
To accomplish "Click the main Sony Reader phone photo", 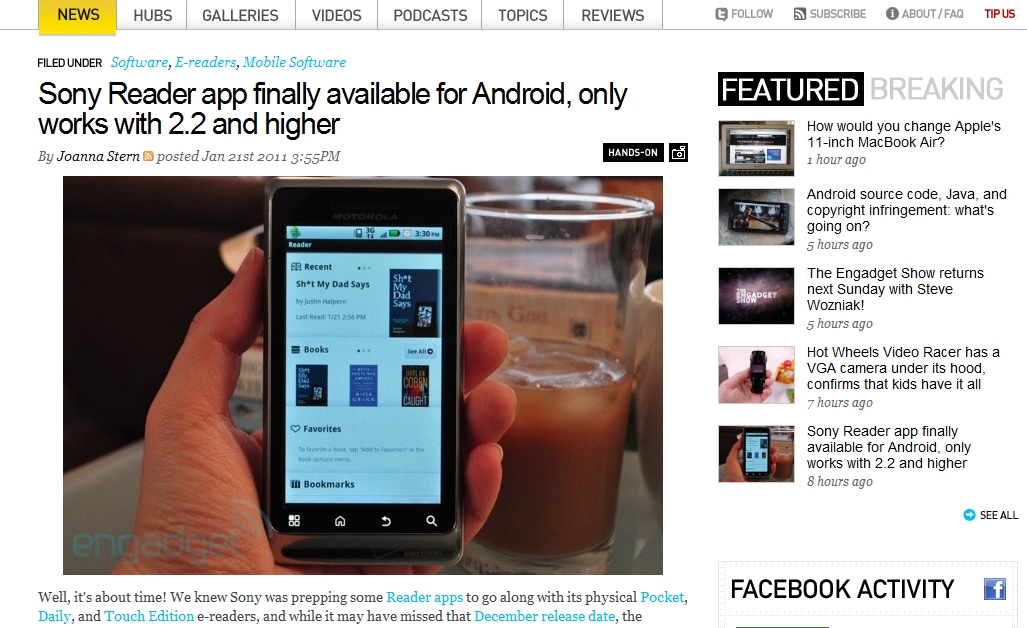I will click(x=363, y=375).
